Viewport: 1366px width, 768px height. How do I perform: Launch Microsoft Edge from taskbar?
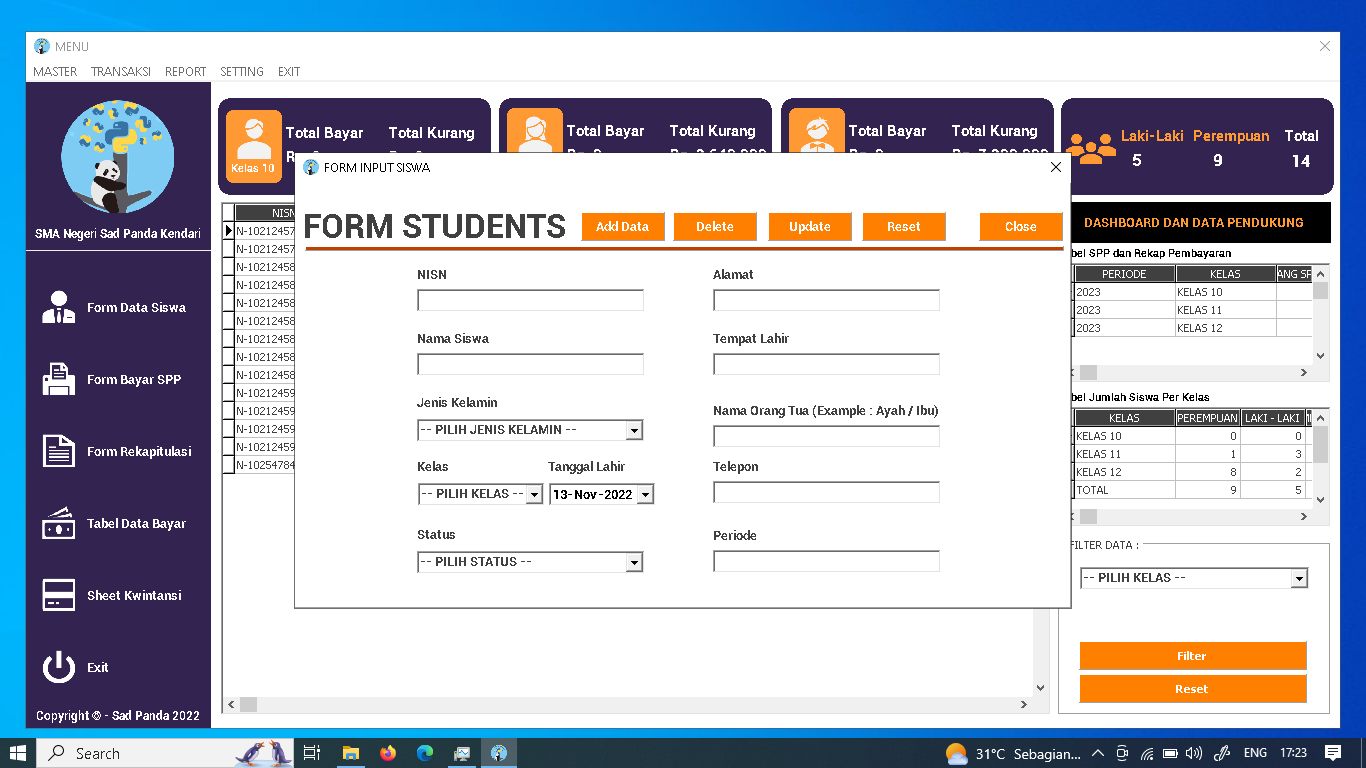[x=425, y=753]
